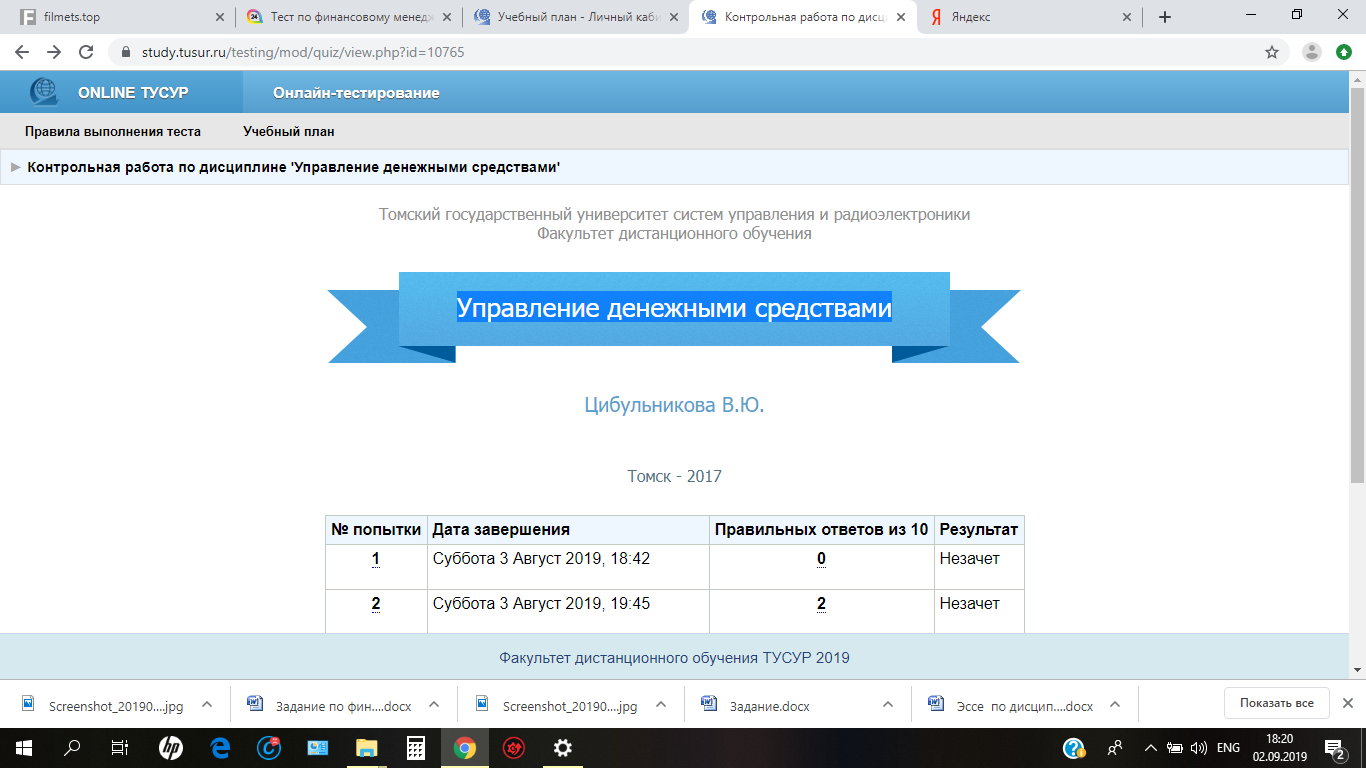Click the ONLINE ТУСУР globe logo

point(44,92)
